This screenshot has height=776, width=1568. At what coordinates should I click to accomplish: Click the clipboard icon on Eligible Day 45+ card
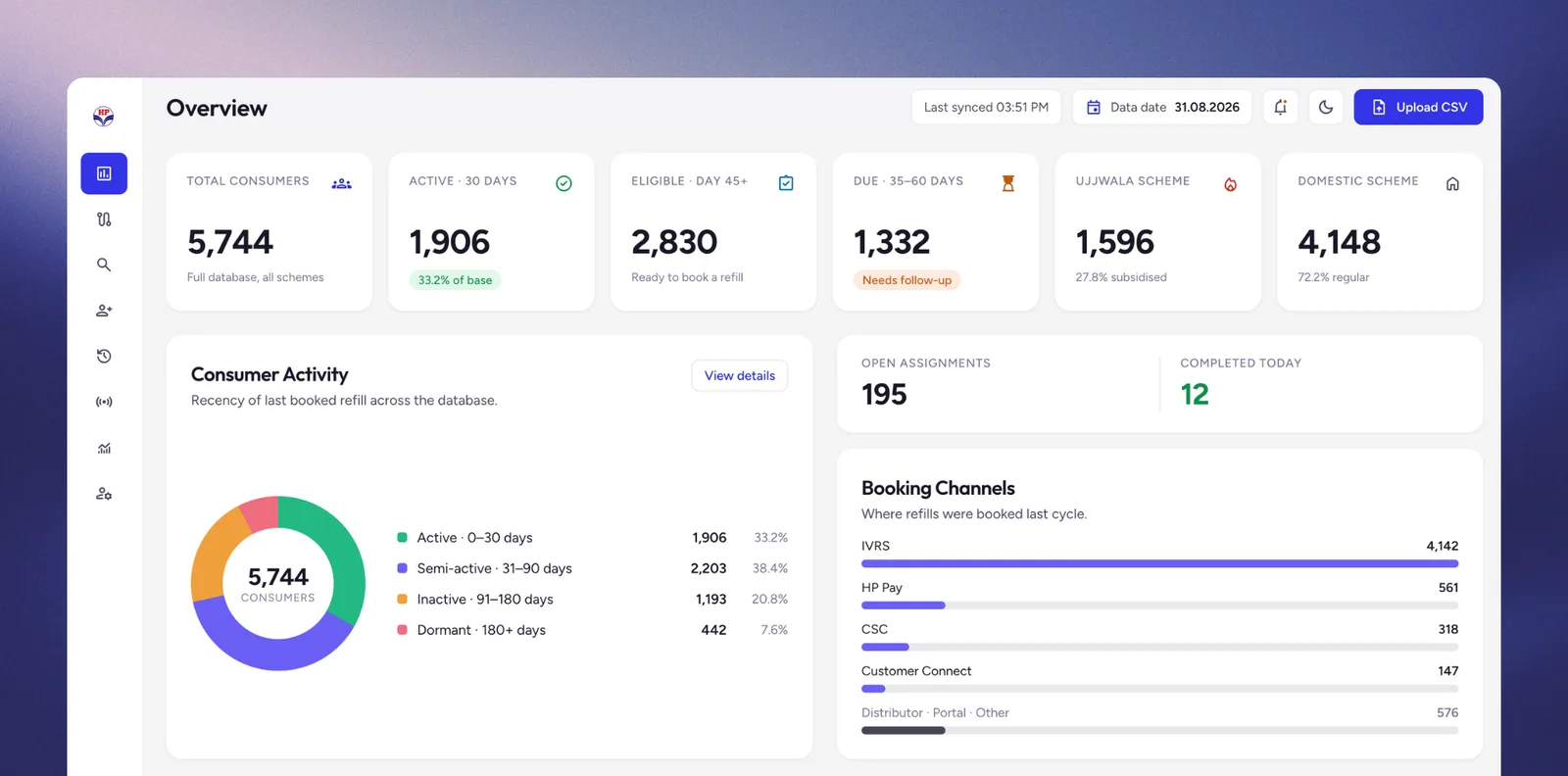(786, 183)
